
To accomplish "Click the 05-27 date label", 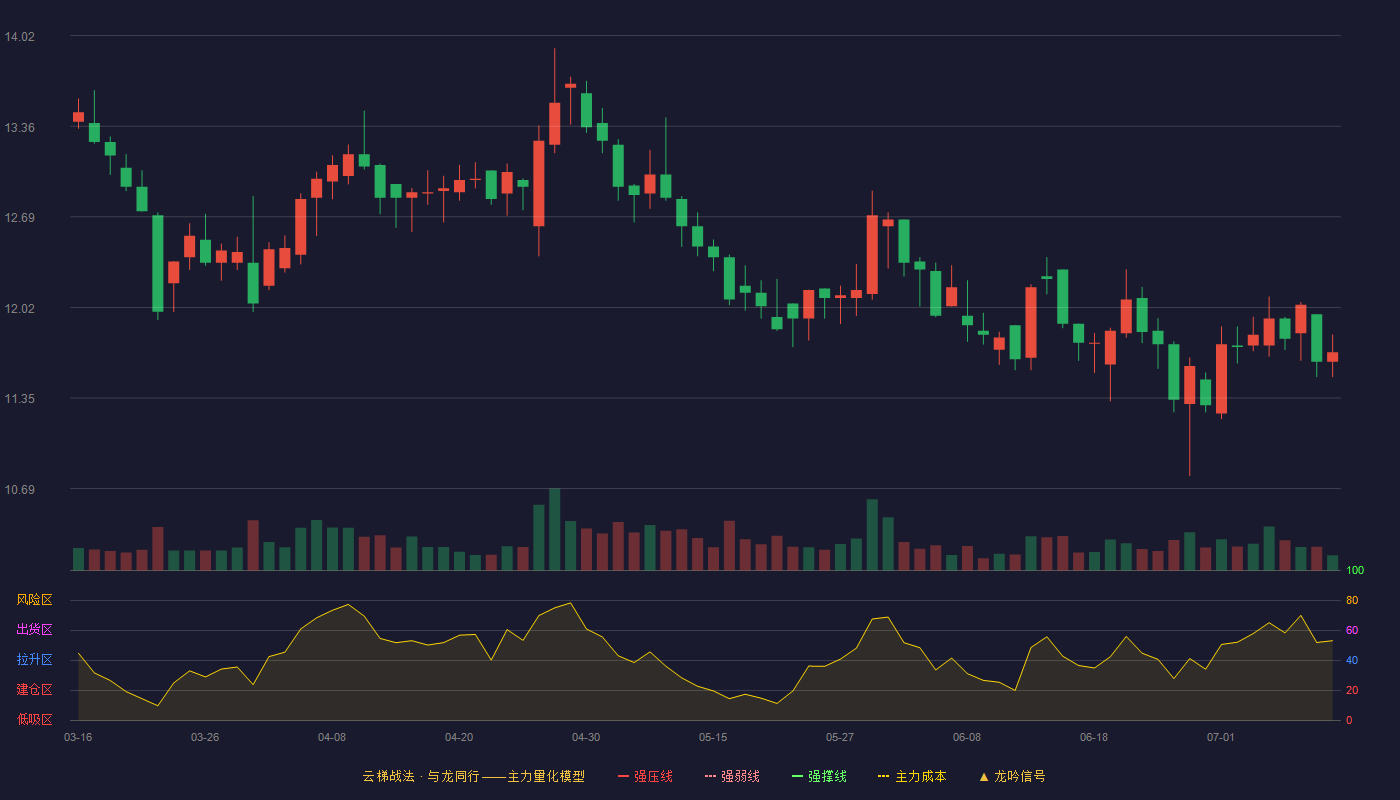I will pos(840,737).
